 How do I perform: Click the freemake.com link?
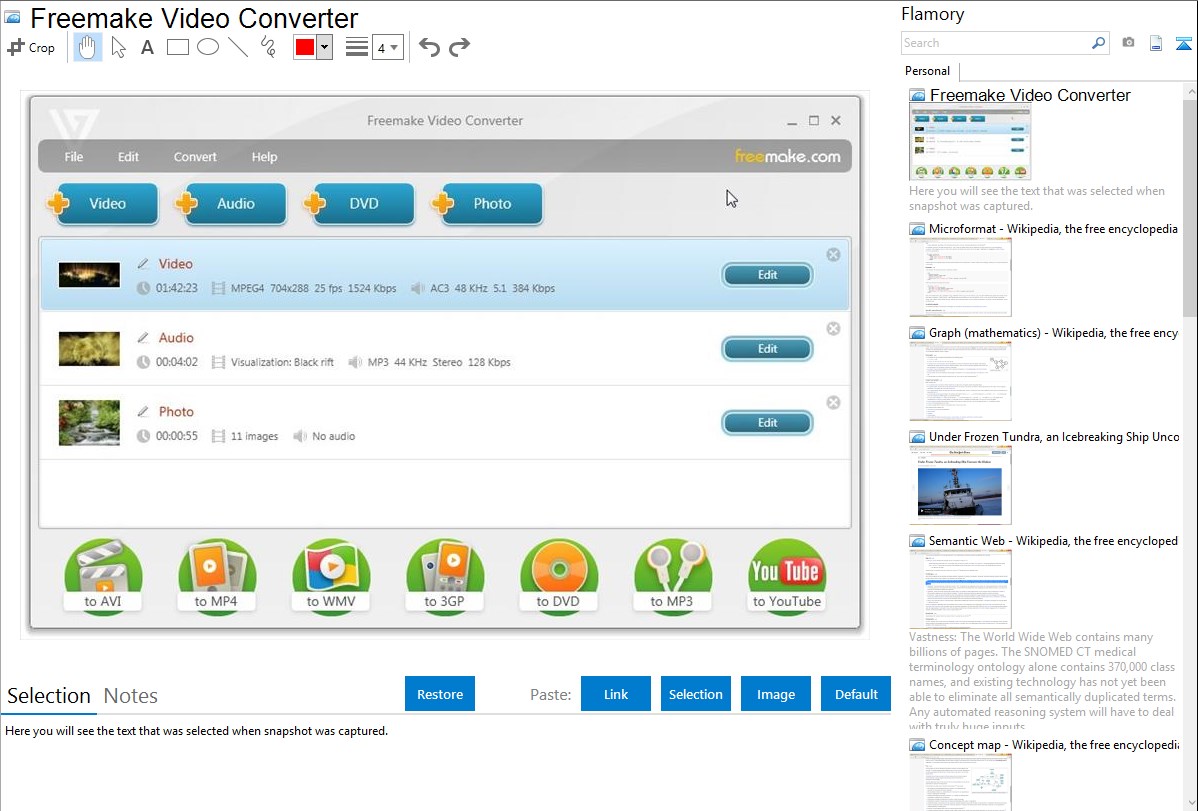788,157
